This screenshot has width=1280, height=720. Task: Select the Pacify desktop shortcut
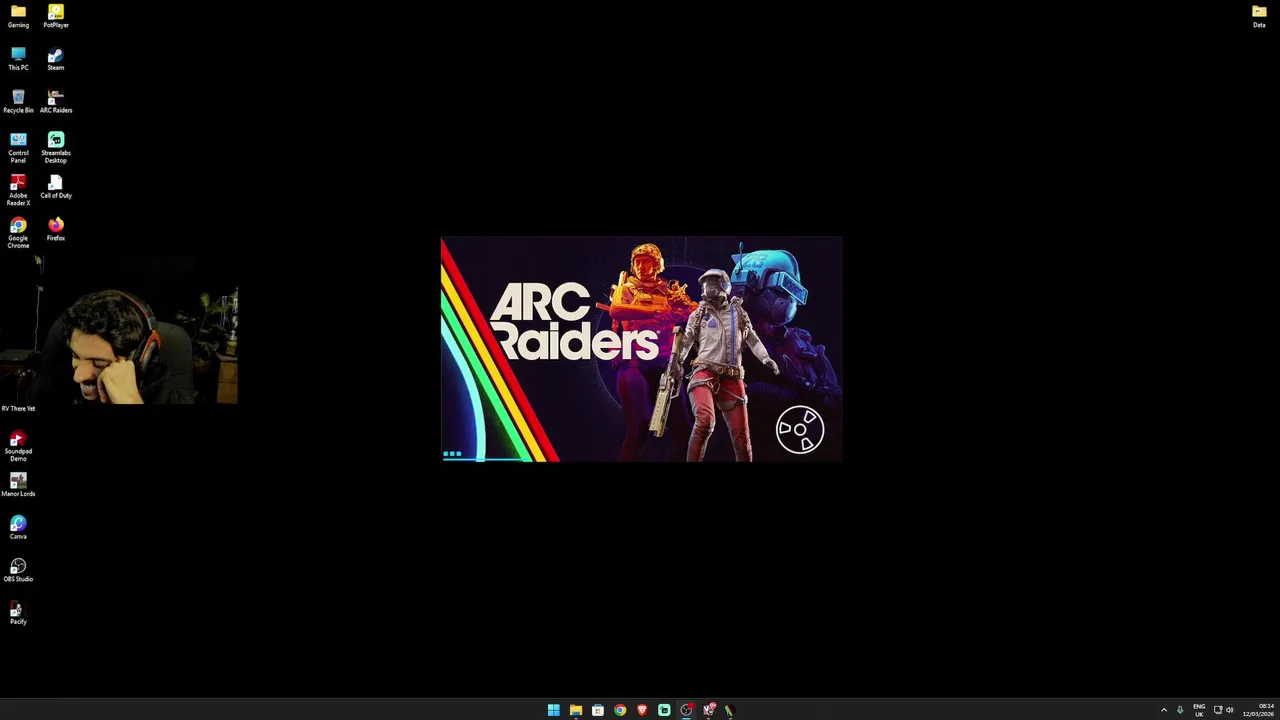(x=18, y=613)
